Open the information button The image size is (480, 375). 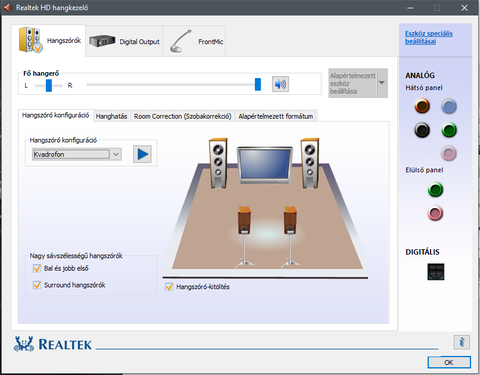(462, 342)
